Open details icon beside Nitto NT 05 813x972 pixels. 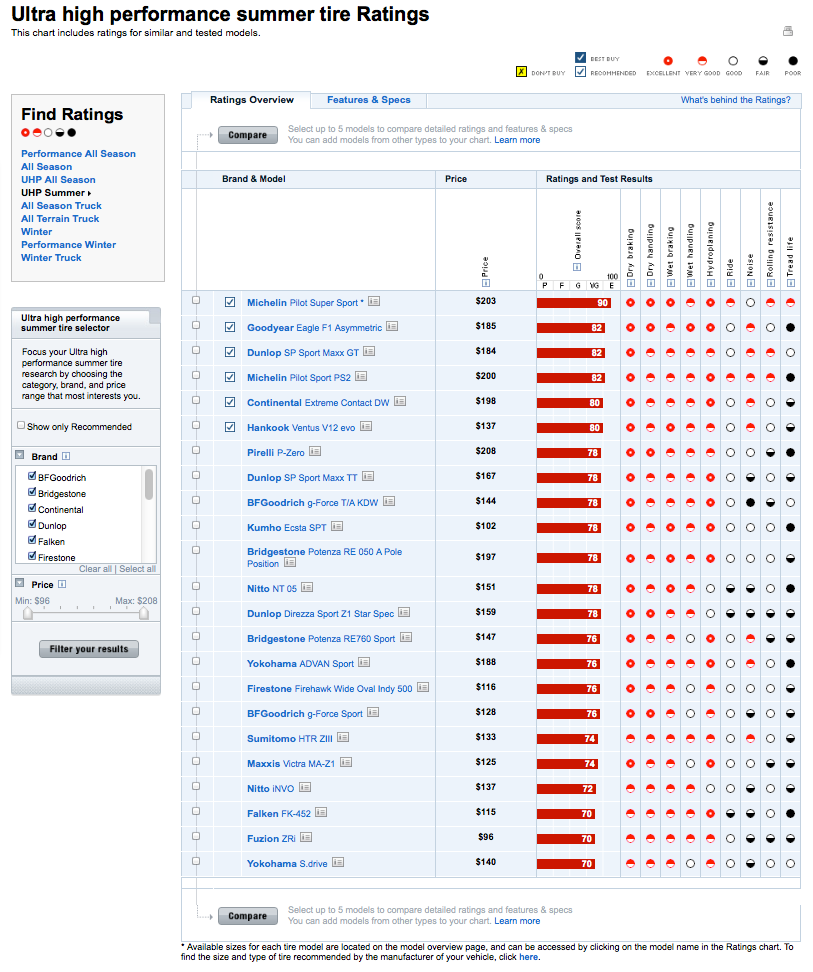tap(307, 587)
